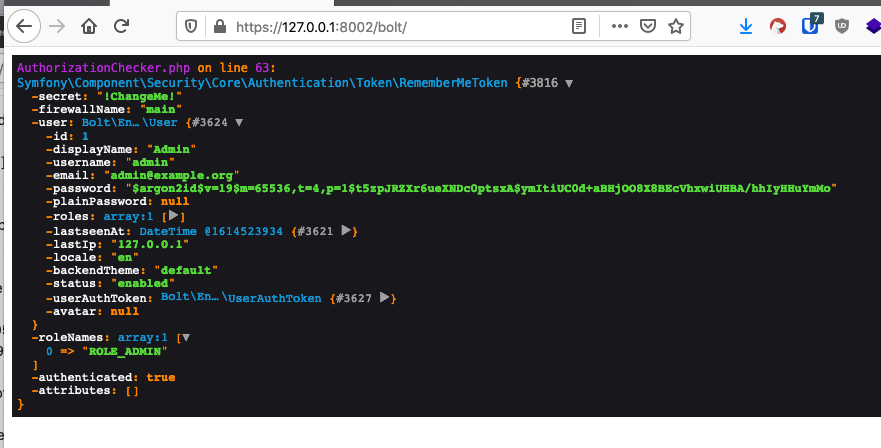Click the avatar null value
The height and width of the screenshot is (448, 881).
click(125, 311)
